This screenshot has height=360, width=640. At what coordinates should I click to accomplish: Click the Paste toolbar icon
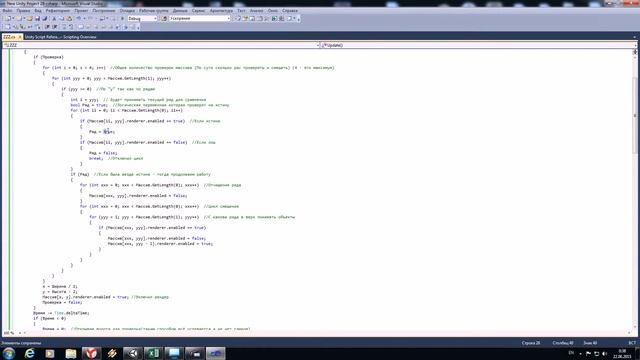click(x=69, y=18)
